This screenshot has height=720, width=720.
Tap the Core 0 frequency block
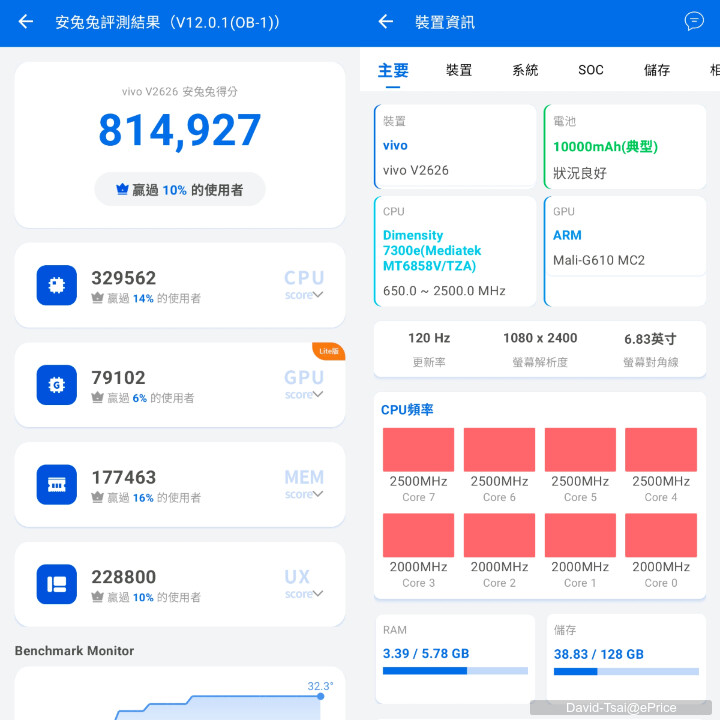pyautogui.click(x=661, y=535)
